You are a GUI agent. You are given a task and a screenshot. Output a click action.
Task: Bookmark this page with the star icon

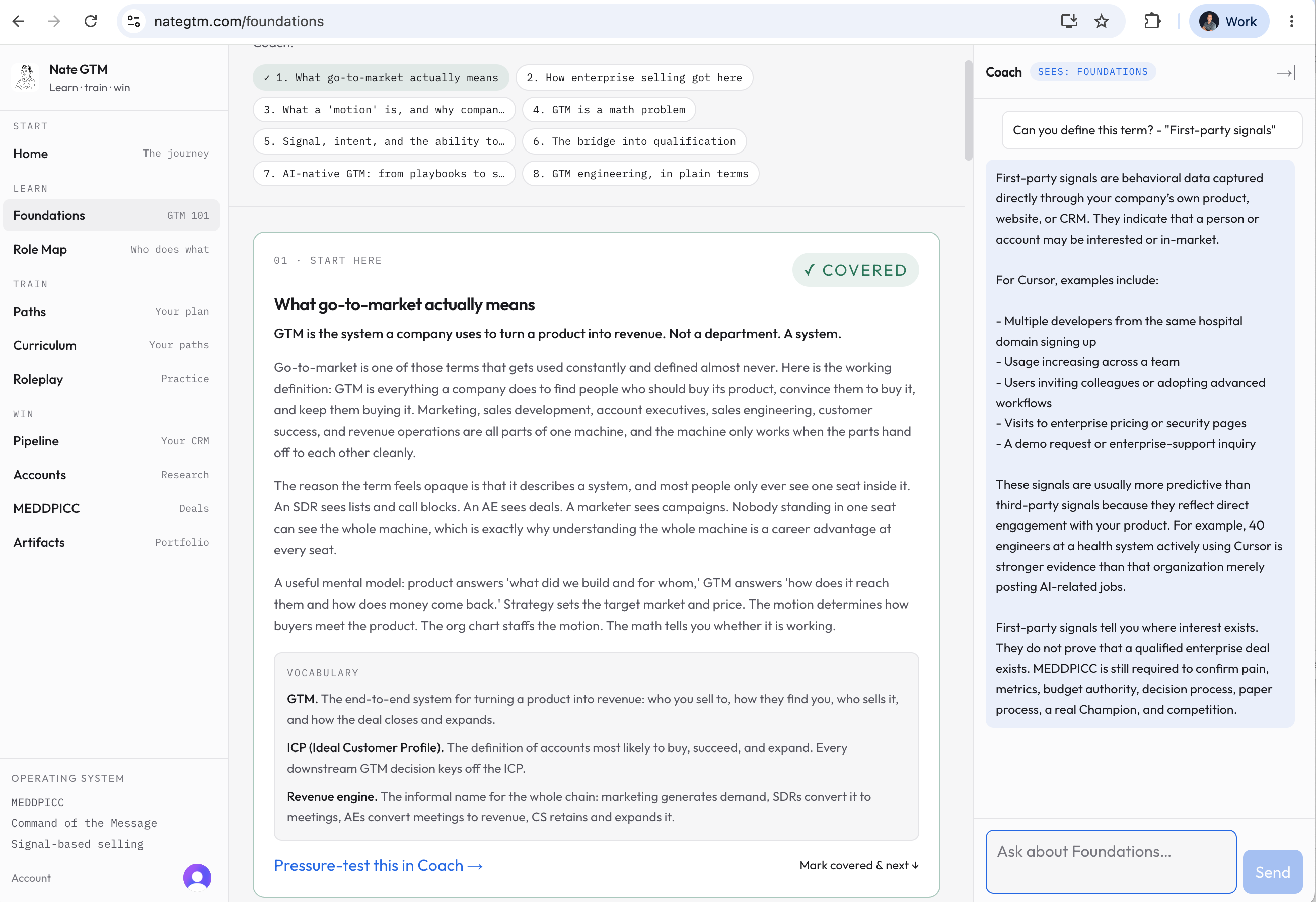pos(1102,22)
